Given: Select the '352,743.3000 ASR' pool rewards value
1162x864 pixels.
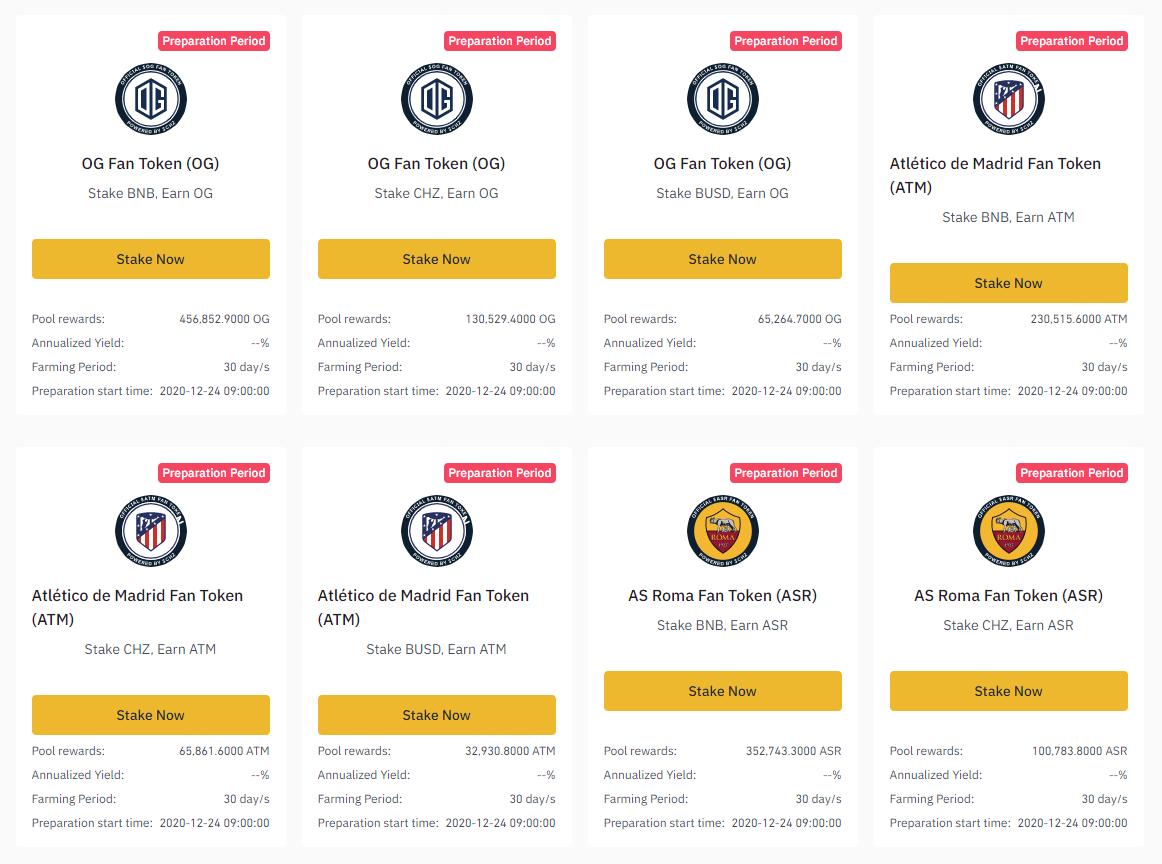Looking at the screenshot, I should point(794,751).
